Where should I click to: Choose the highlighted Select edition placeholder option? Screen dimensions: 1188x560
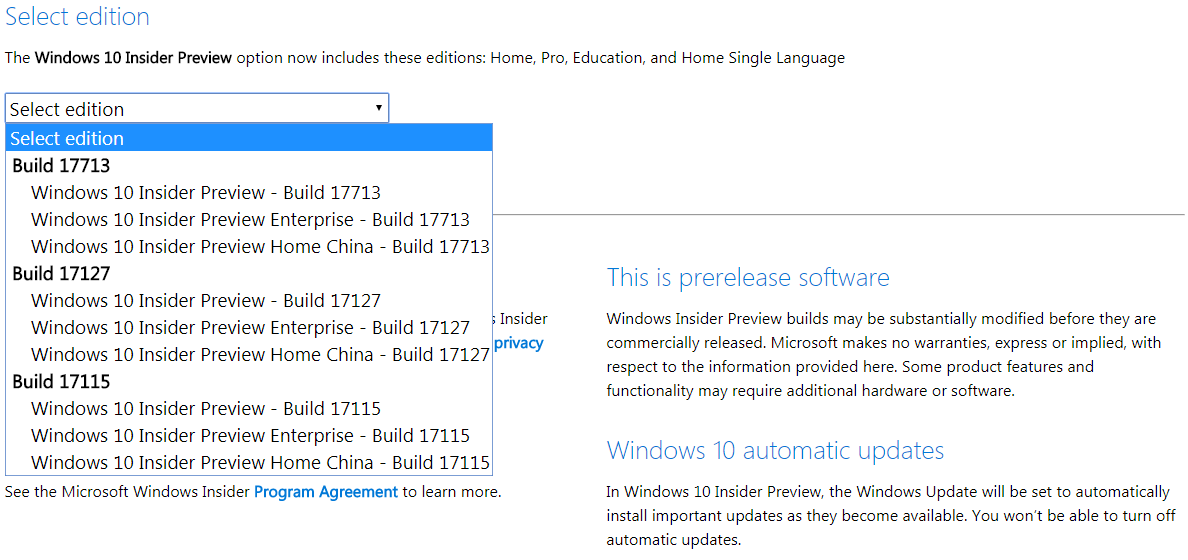[x=249, y=138]
